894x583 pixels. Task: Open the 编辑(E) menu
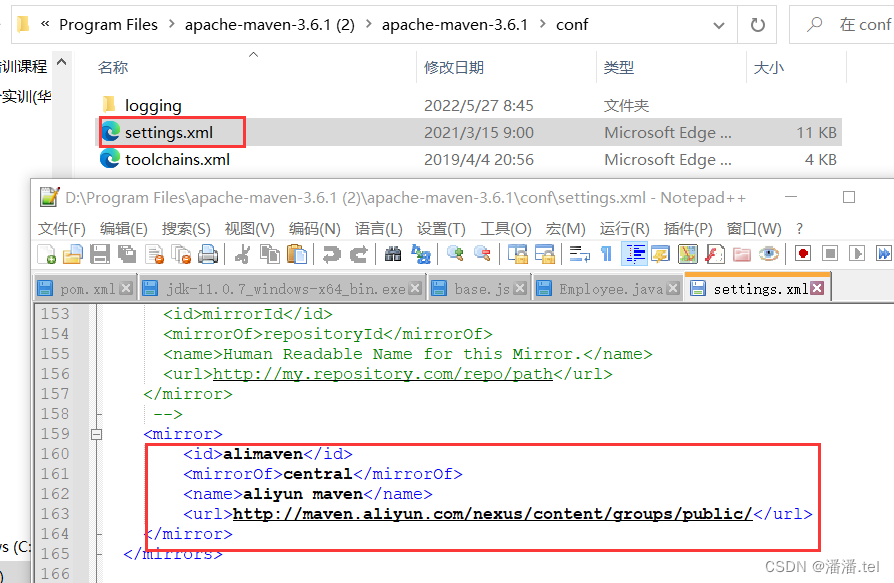click(x=124, y=229)
